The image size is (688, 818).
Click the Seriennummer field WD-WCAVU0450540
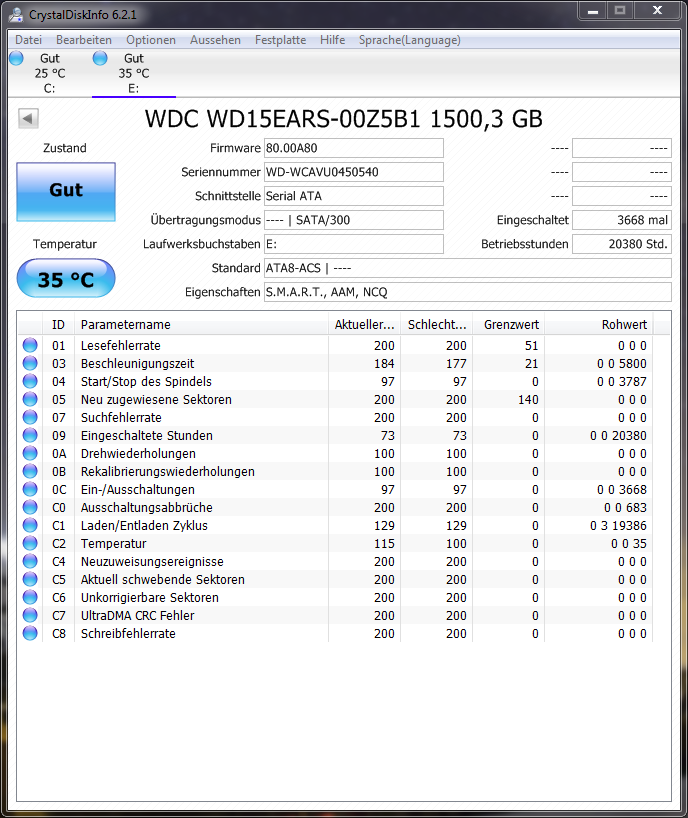point(354,172)
